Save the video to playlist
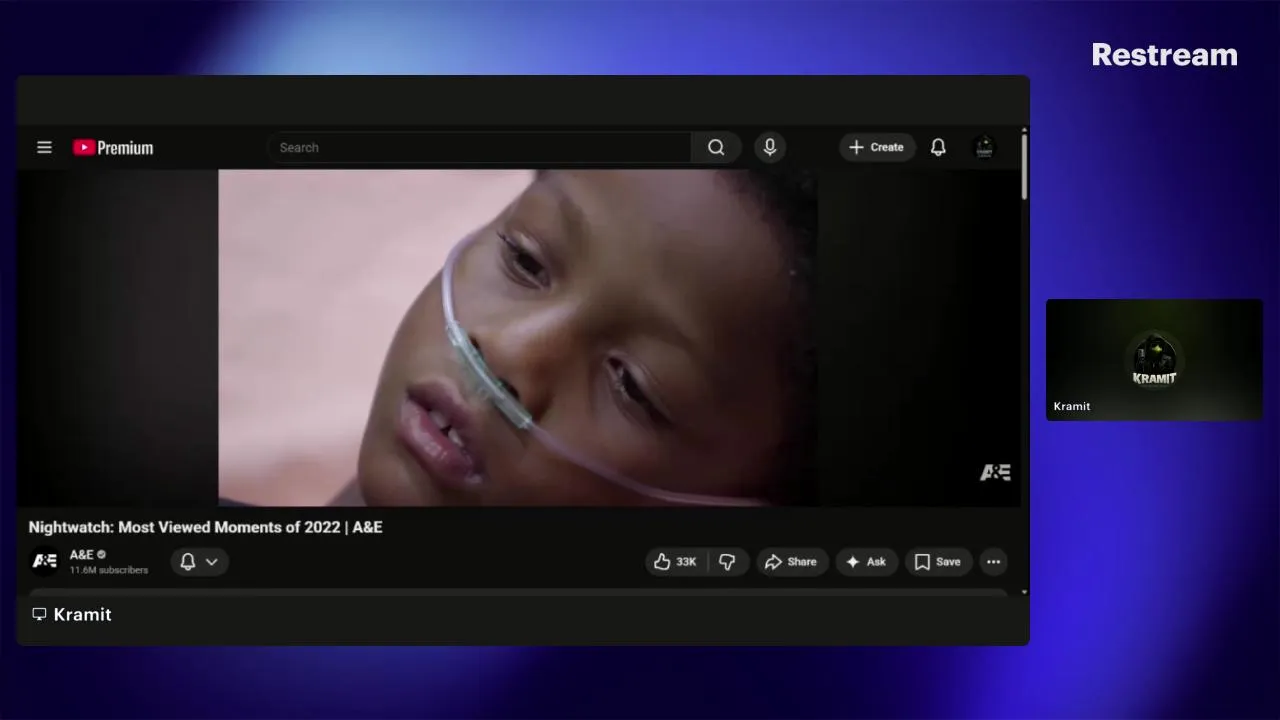The image size is (1280, 720). pyautogui.click(x=938, y=562)
